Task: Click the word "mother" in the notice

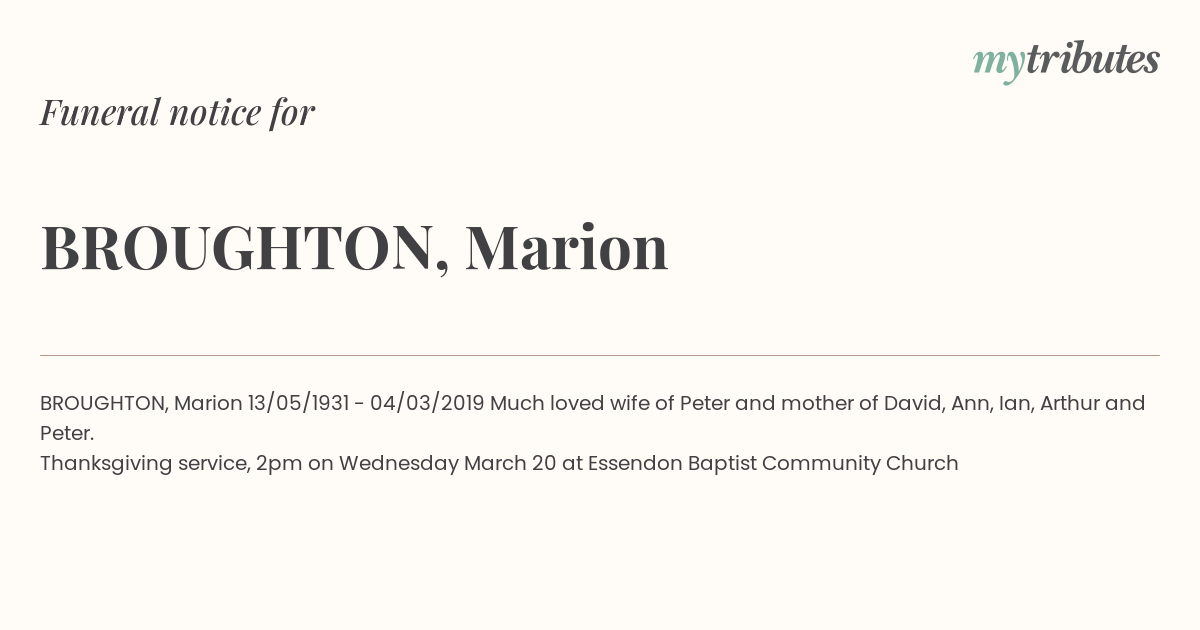Action: pyautogui.click(x=817, y=403)
